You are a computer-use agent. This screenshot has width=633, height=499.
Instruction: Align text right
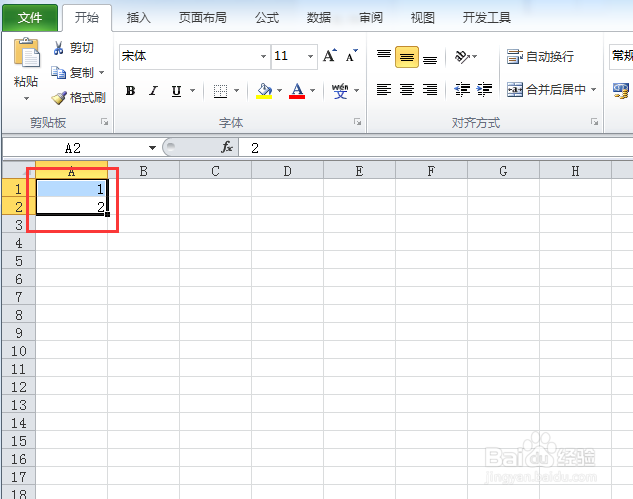430,89
